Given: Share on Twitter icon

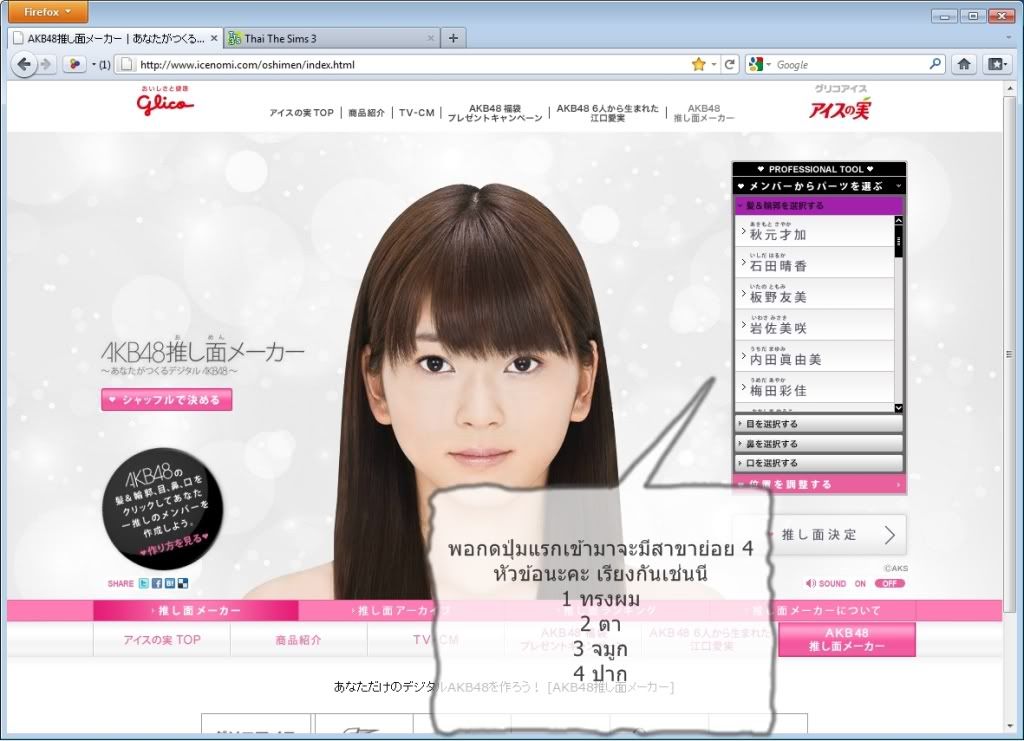Looking at the screenshot, I should pyautogui.click(x=144, y=584).
